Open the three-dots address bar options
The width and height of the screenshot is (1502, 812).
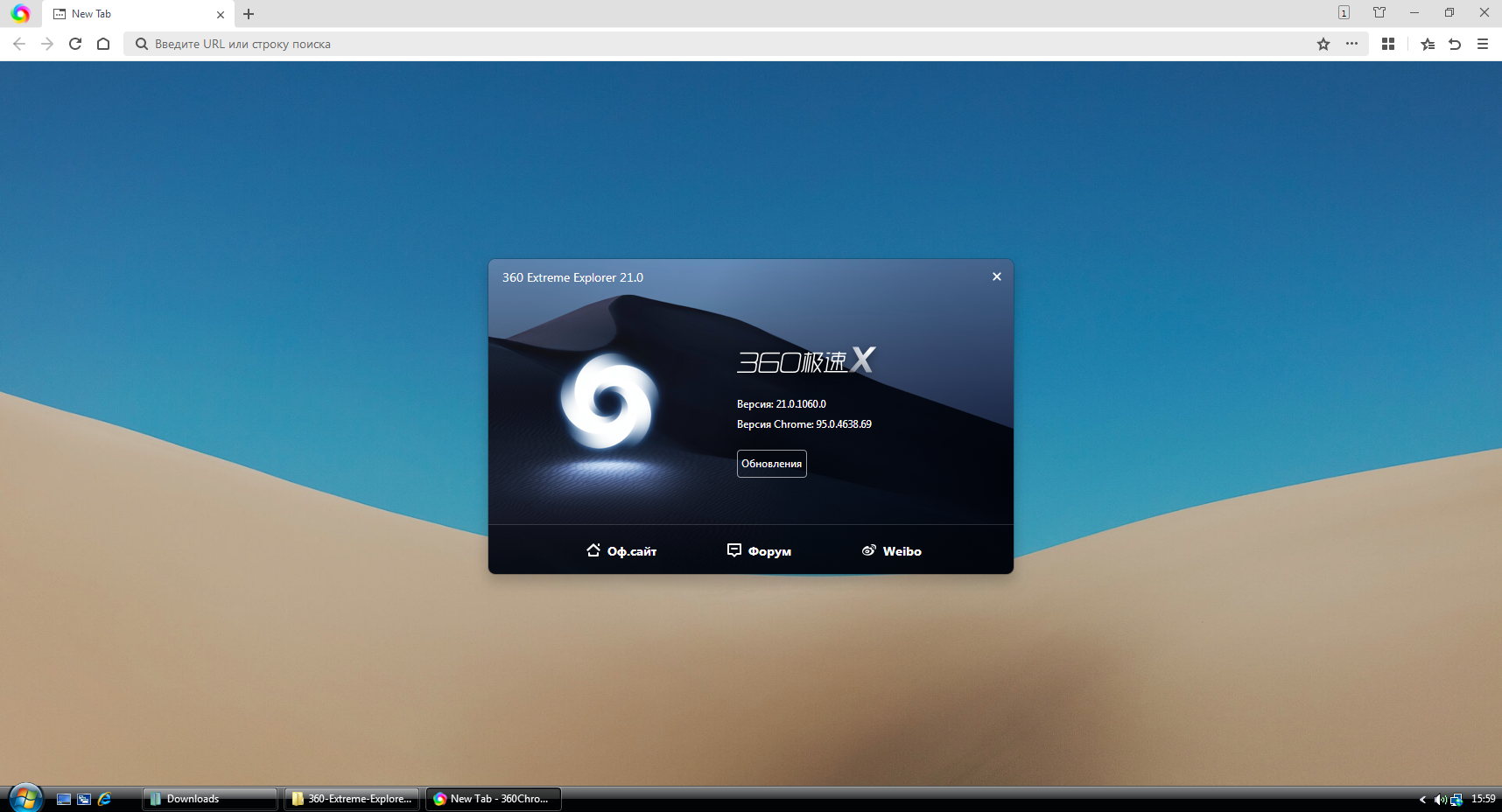[1351, 44]
